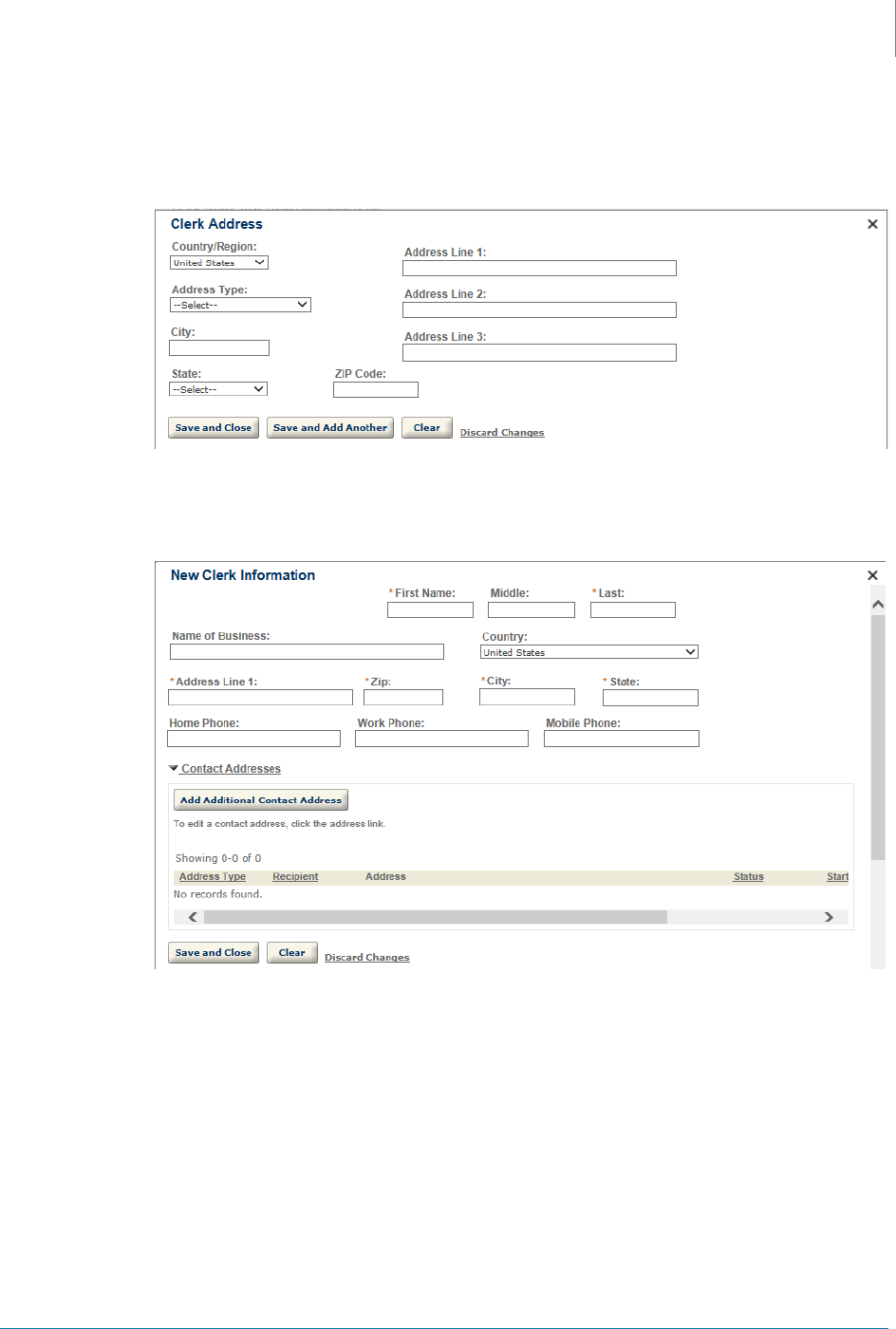Click the 'No records found.' text

tap(217, 894)
